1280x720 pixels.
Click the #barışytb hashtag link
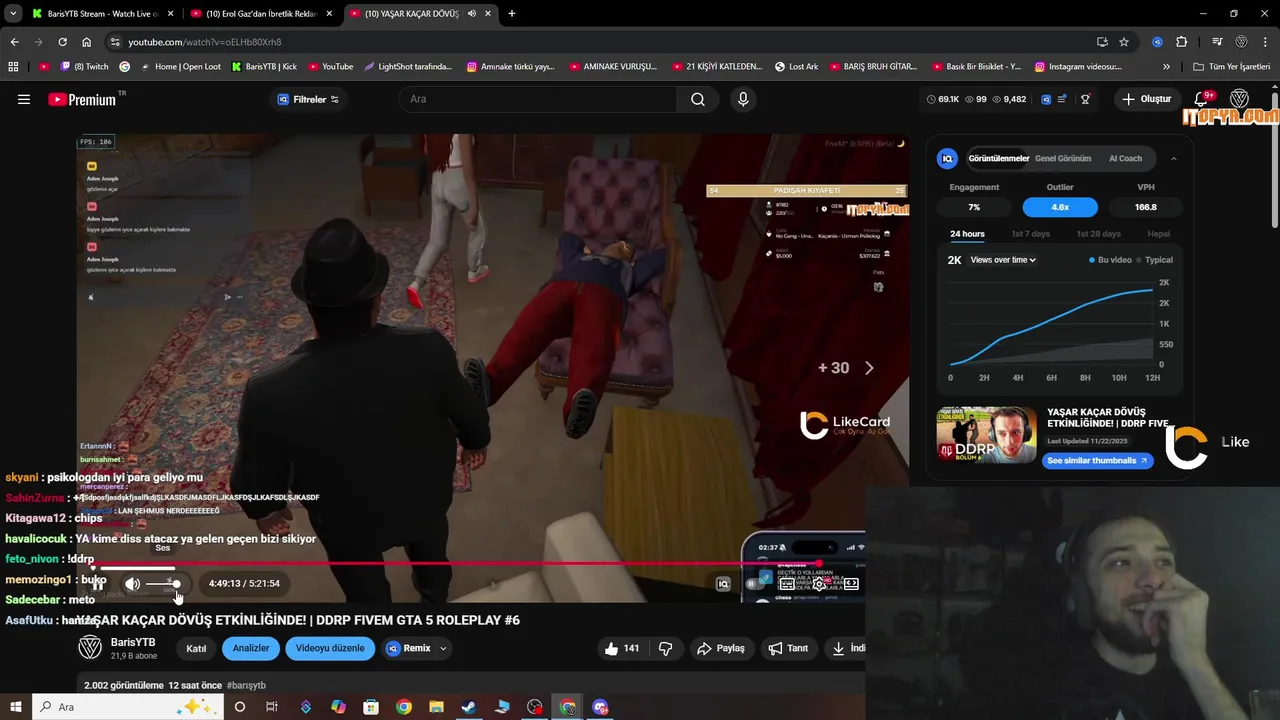coord(246,685)
